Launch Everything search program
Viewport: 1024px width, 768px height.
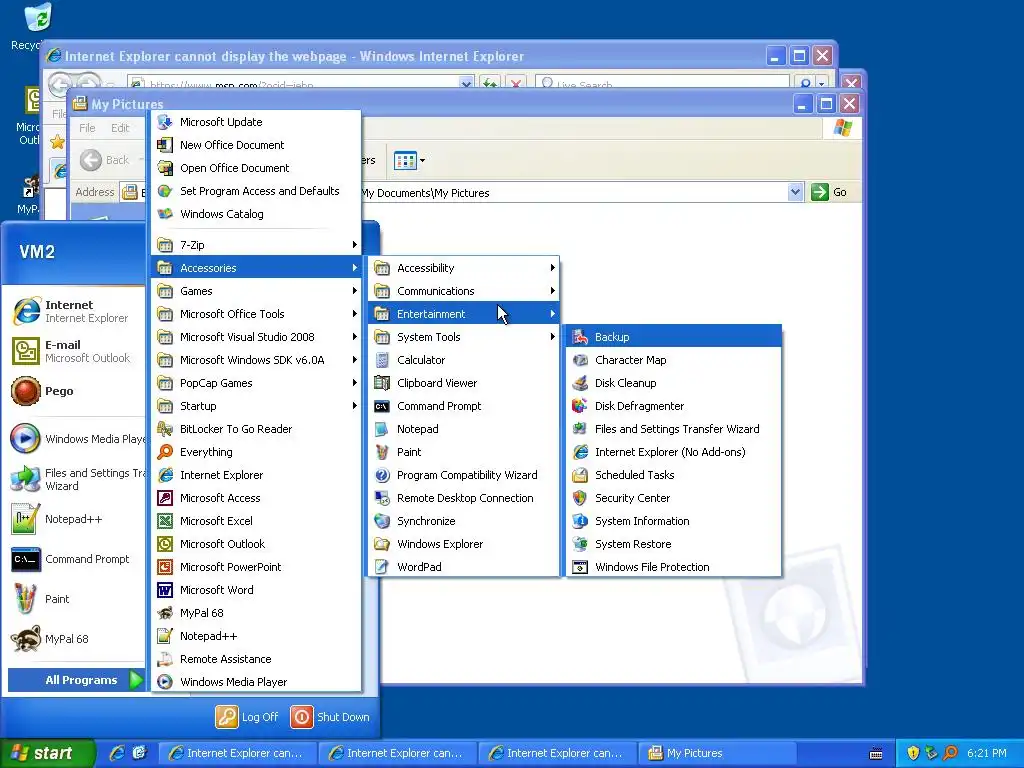(256, 452)
